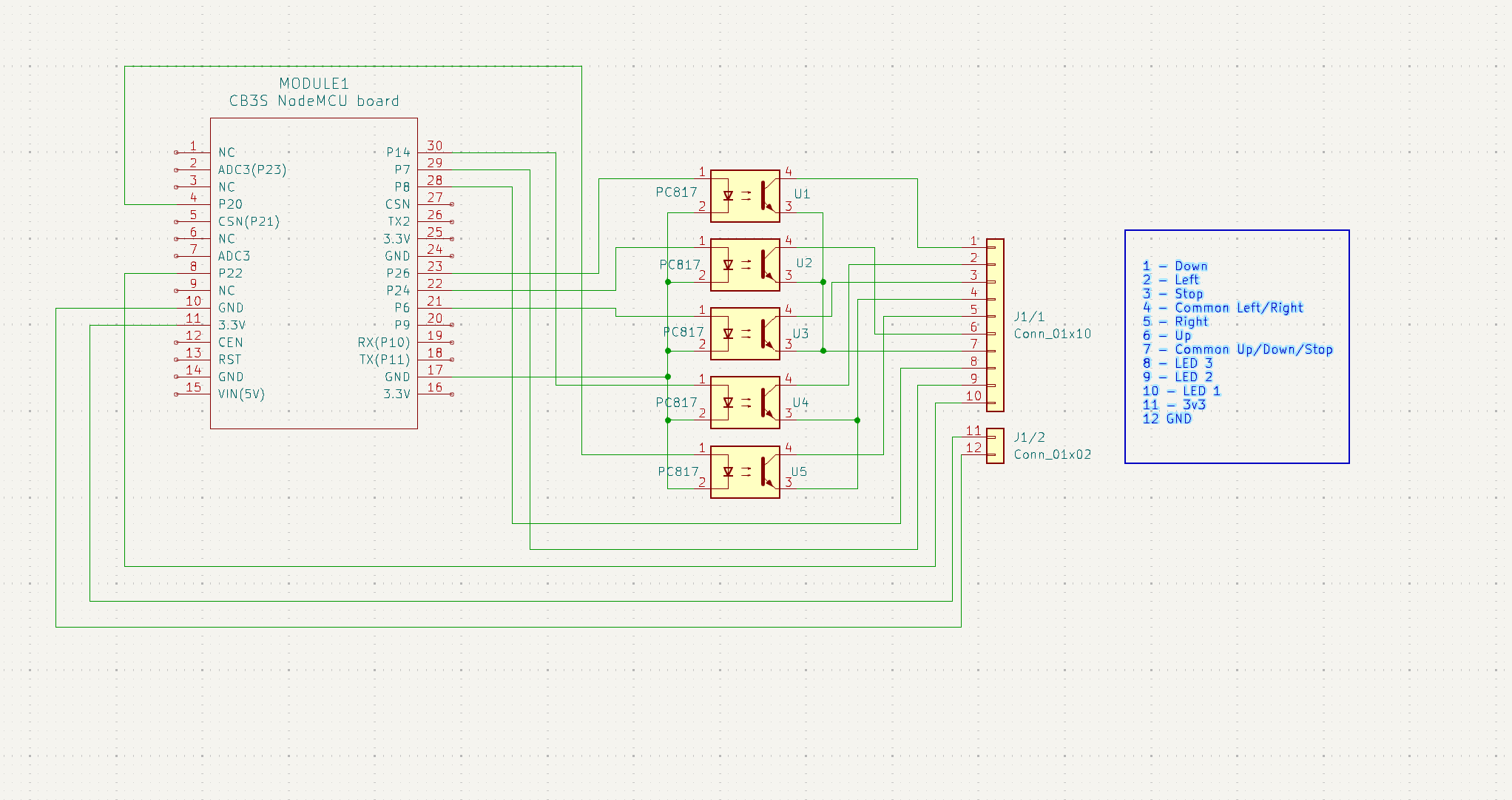The image size is (1512, 800).
Task: Click the P22 pin label on MODULE1
Action: coord(230,273)
